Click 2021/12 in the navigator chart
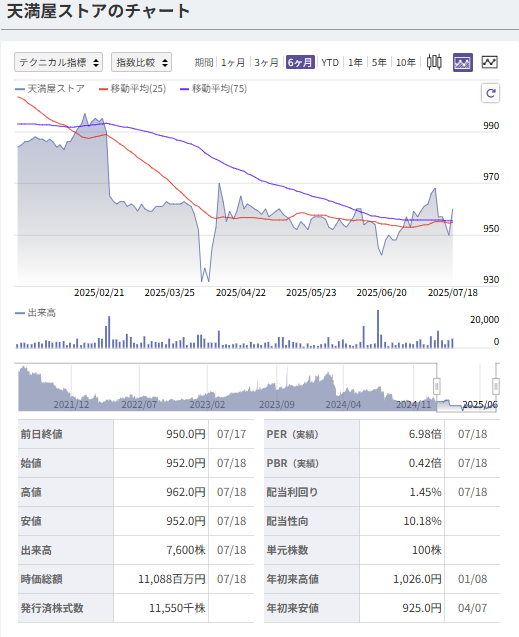Viewport: 519px width, 637px height. click(71, 405)
